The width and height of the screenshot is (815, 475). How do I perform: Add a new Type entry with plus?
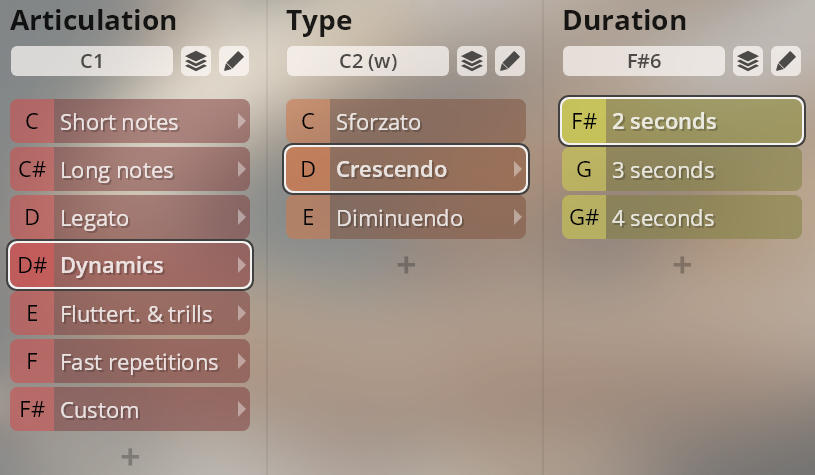(406, 265)
